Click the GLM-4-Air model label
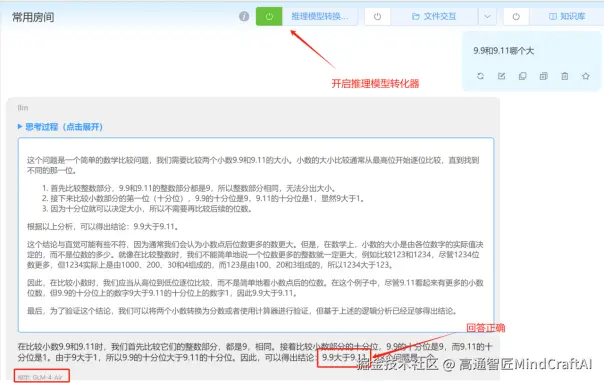Viewport: 604px width, 383px height. [x=40, y=377]
